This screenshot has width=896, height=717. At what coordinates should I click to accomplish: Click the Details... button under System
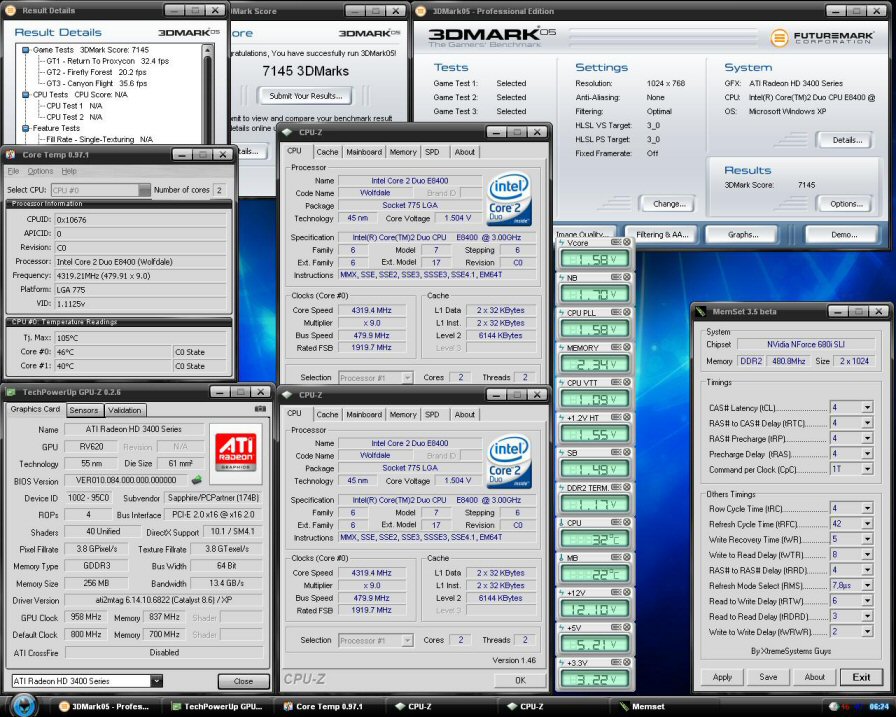click(x=846, y=140)
